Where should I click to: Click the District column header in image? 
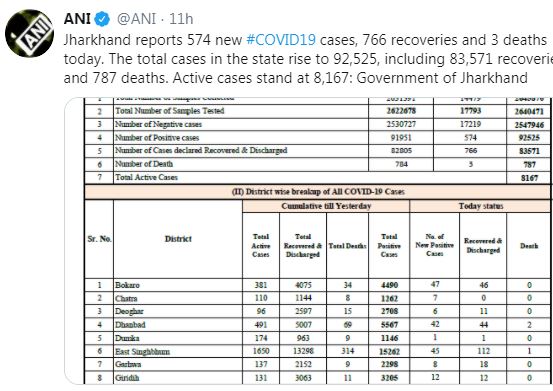[178, 239]
